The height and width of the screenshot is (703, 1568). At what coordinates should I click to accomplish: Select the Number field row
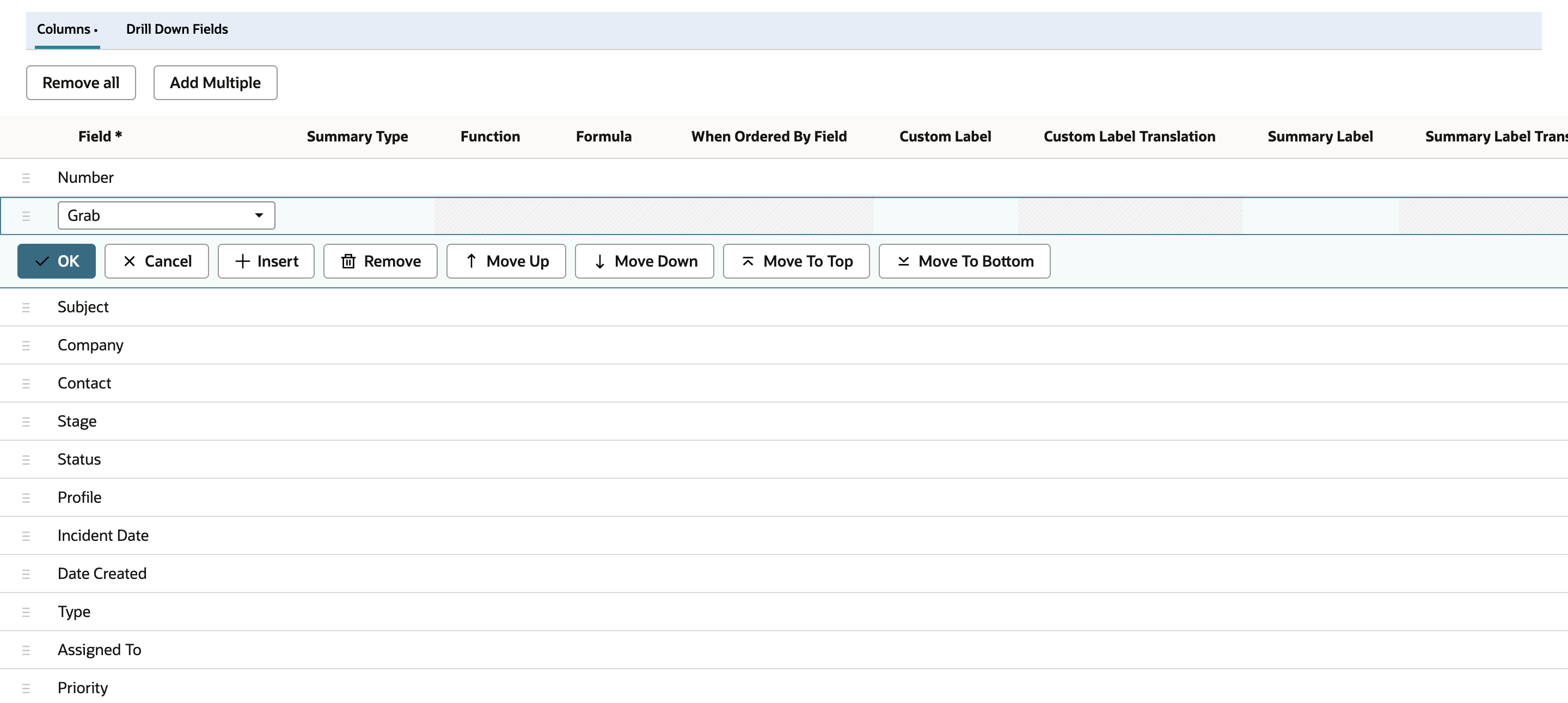[x=784, y=177]
